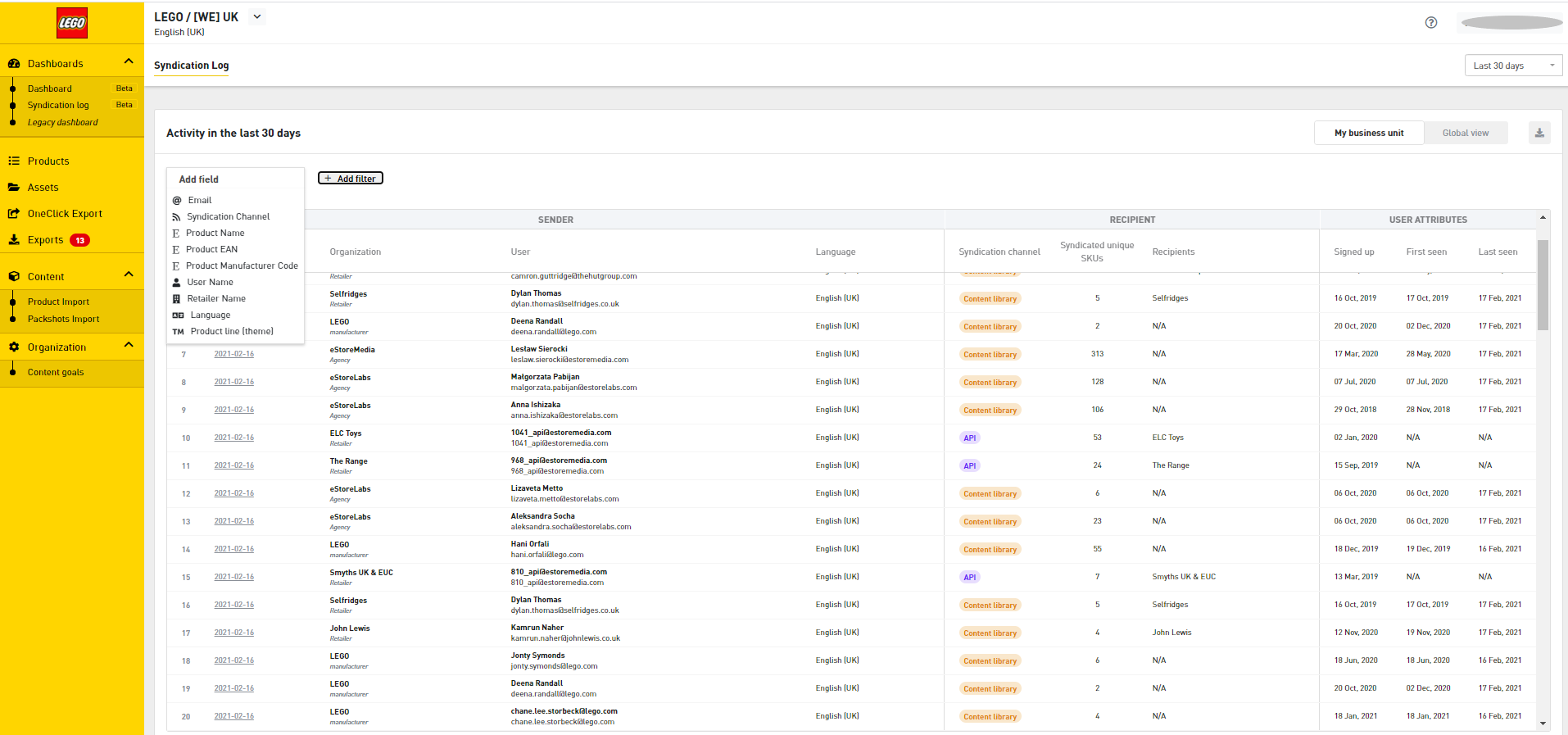Expand the LEGO / [WE] UK account selector
1568x735 pixels.
[x=257, y=17]
